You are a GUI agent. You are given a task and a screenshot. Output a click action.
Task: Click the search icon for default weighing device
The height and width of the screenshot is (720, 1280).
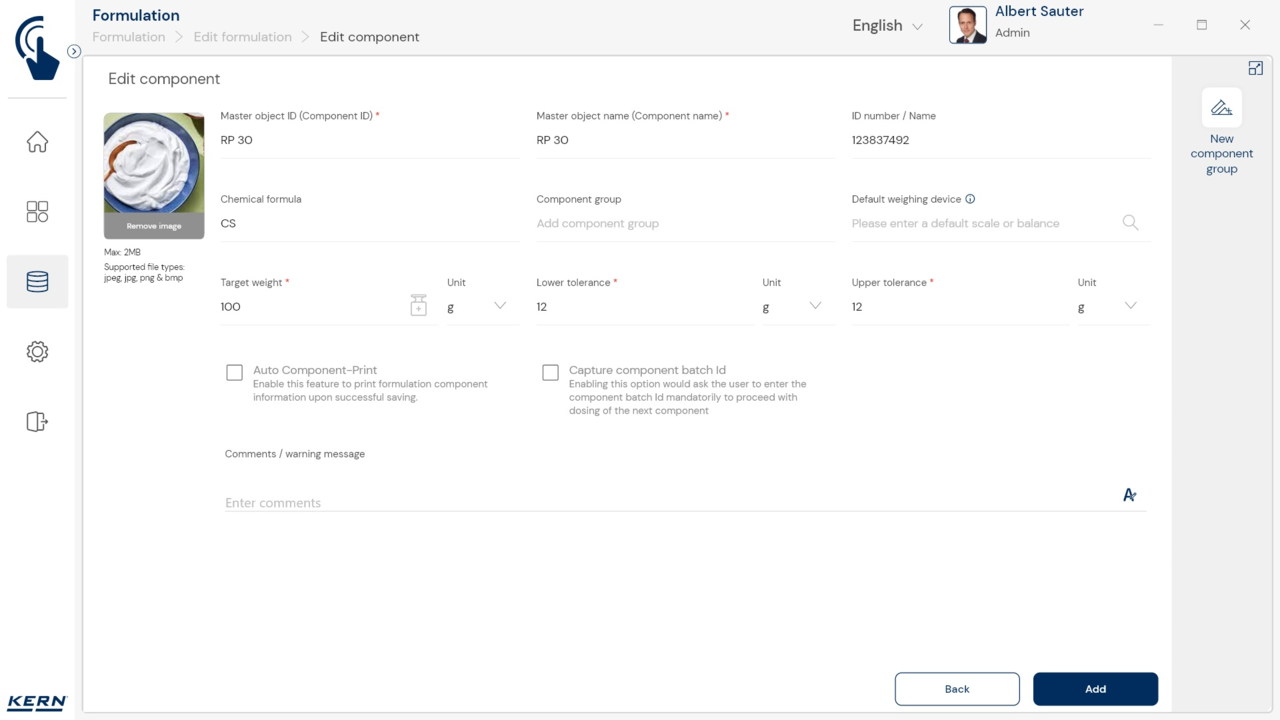pos(1130,223)
